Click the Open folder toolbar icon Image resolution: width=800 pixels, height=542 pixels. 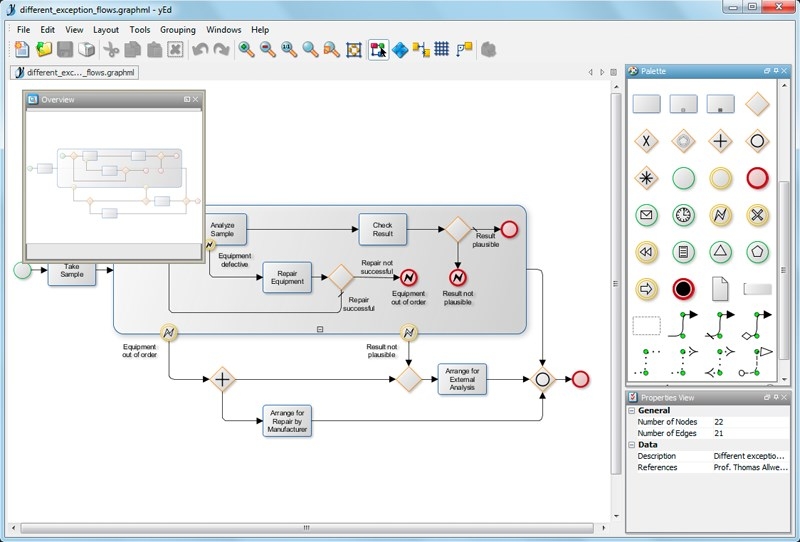pyautogui.click(x=44, y=49)
